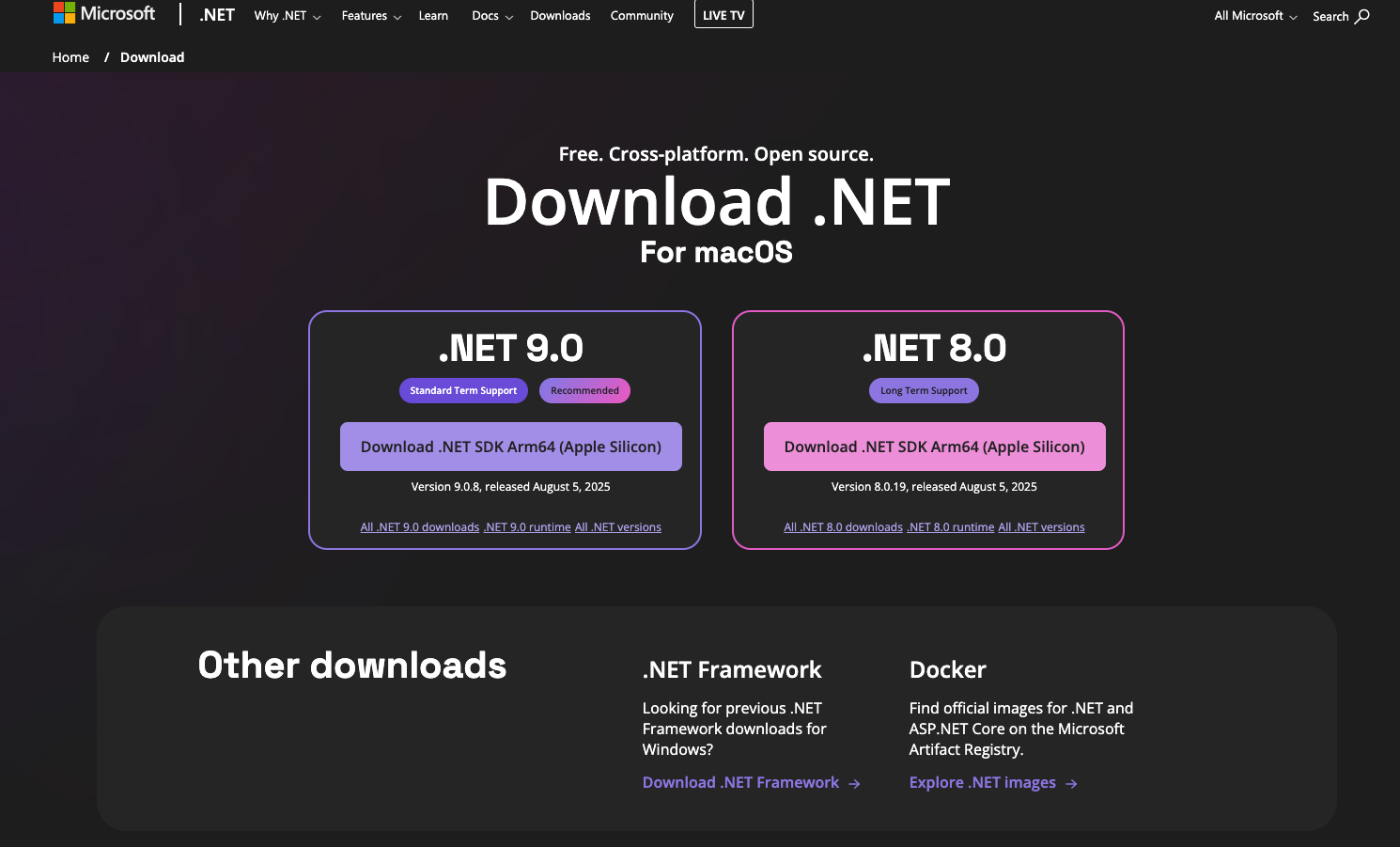Open the Docs dropdown menu

[x=490, y=15]
